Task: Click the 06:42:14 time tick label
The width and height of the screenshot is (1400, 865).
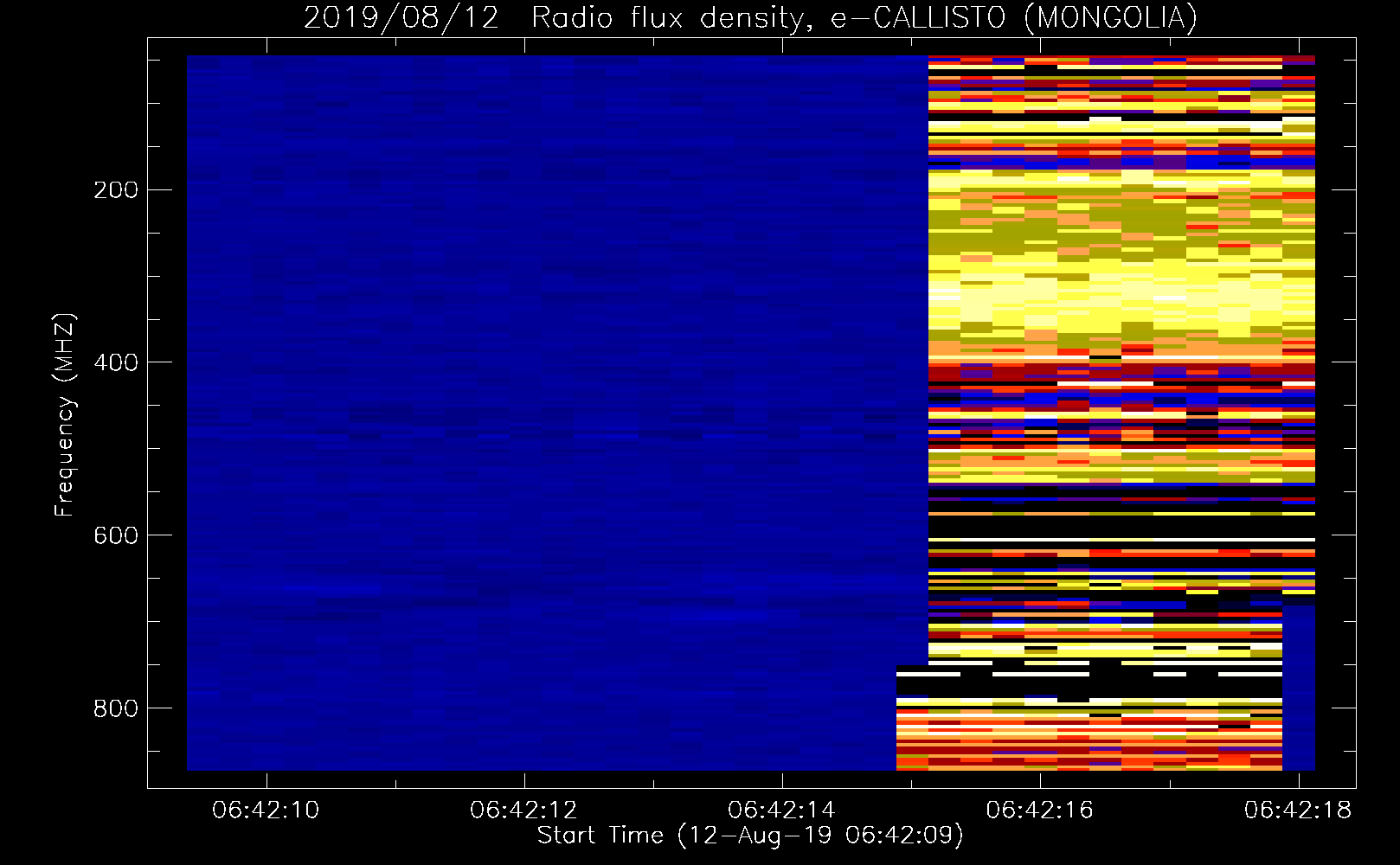Action: pyautogui.click(x=781, y=810)
